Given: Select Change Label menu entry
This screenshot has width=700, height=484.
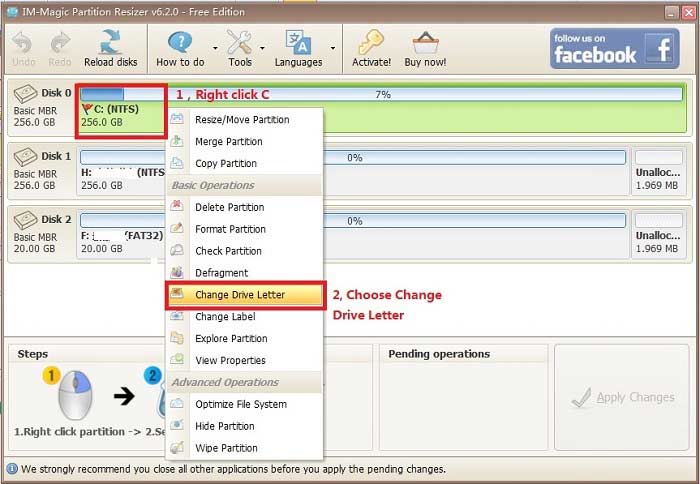Looking at the screenshot, I should click(x=244, y=317).
